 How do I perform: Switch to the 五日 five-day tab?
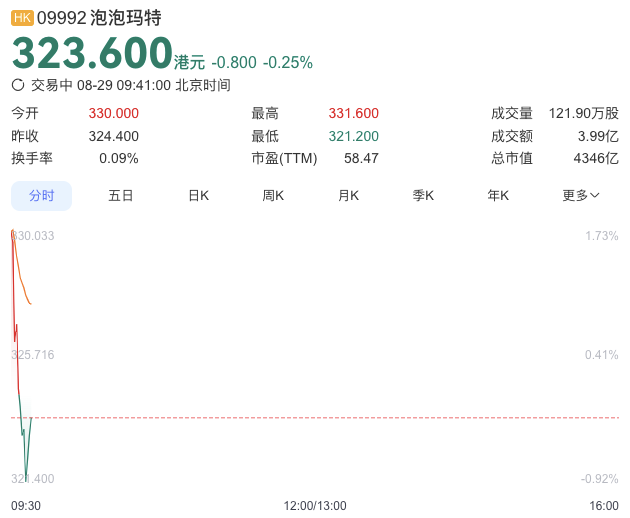121,196
